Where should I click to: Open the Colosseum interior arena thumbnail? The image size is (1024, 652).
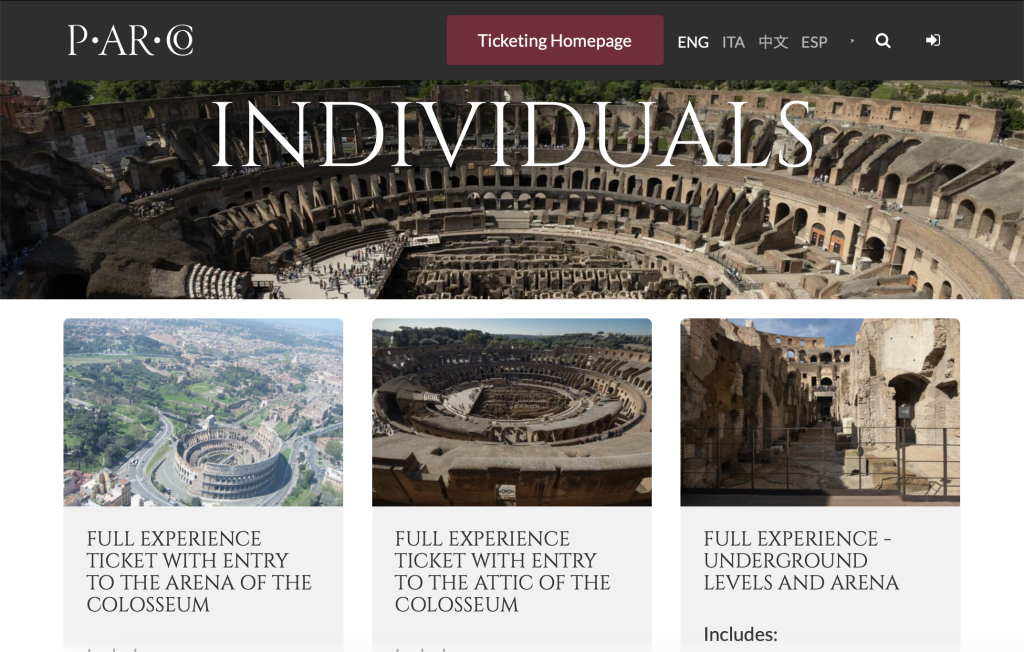511,412
